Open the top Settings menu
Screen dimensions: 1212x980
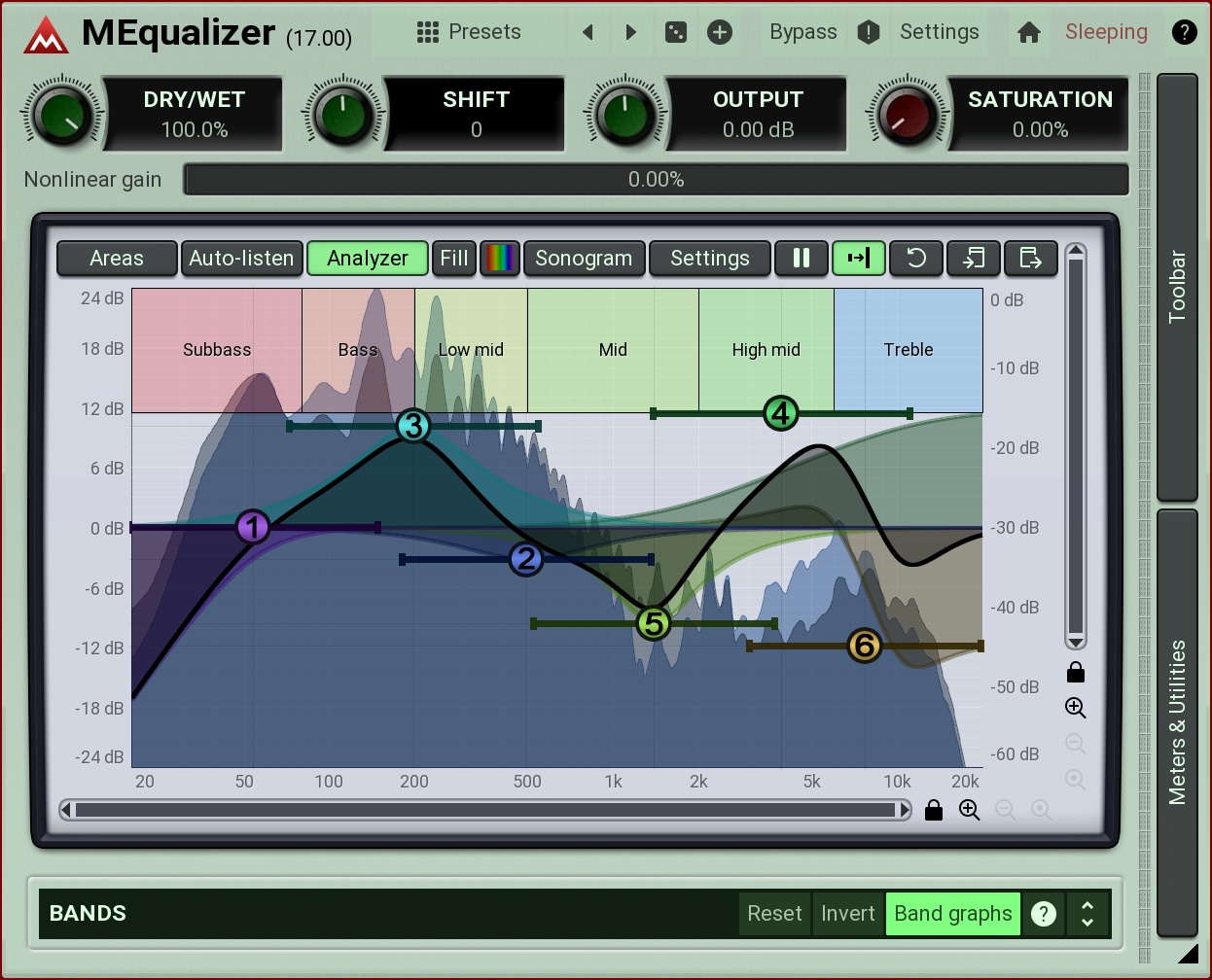939,32
